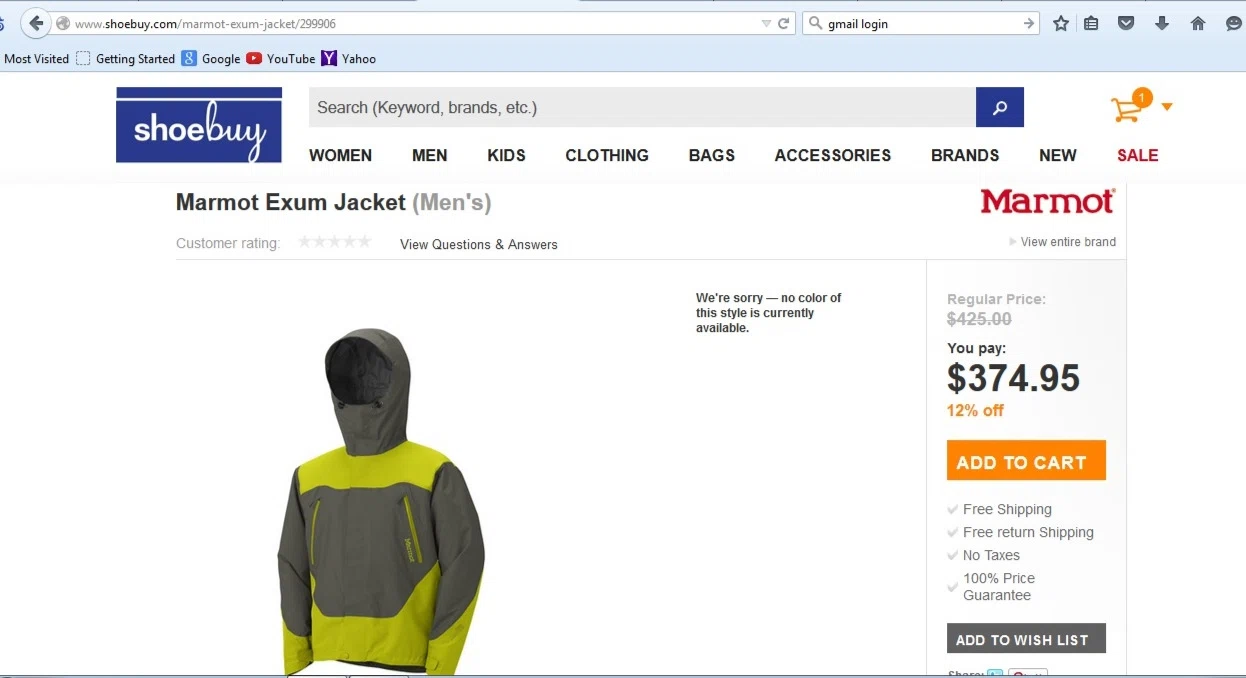Viewport: 1246px width, 678px height.
Task: Open the BRANDS menu
Action: tap(965, 155)
